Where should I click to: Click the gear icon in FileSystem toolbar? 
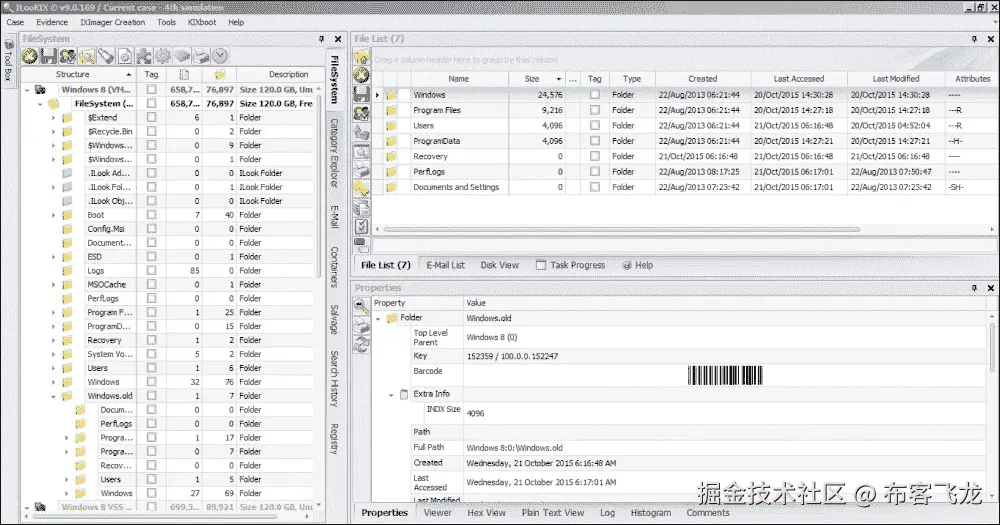click(163, 56)
